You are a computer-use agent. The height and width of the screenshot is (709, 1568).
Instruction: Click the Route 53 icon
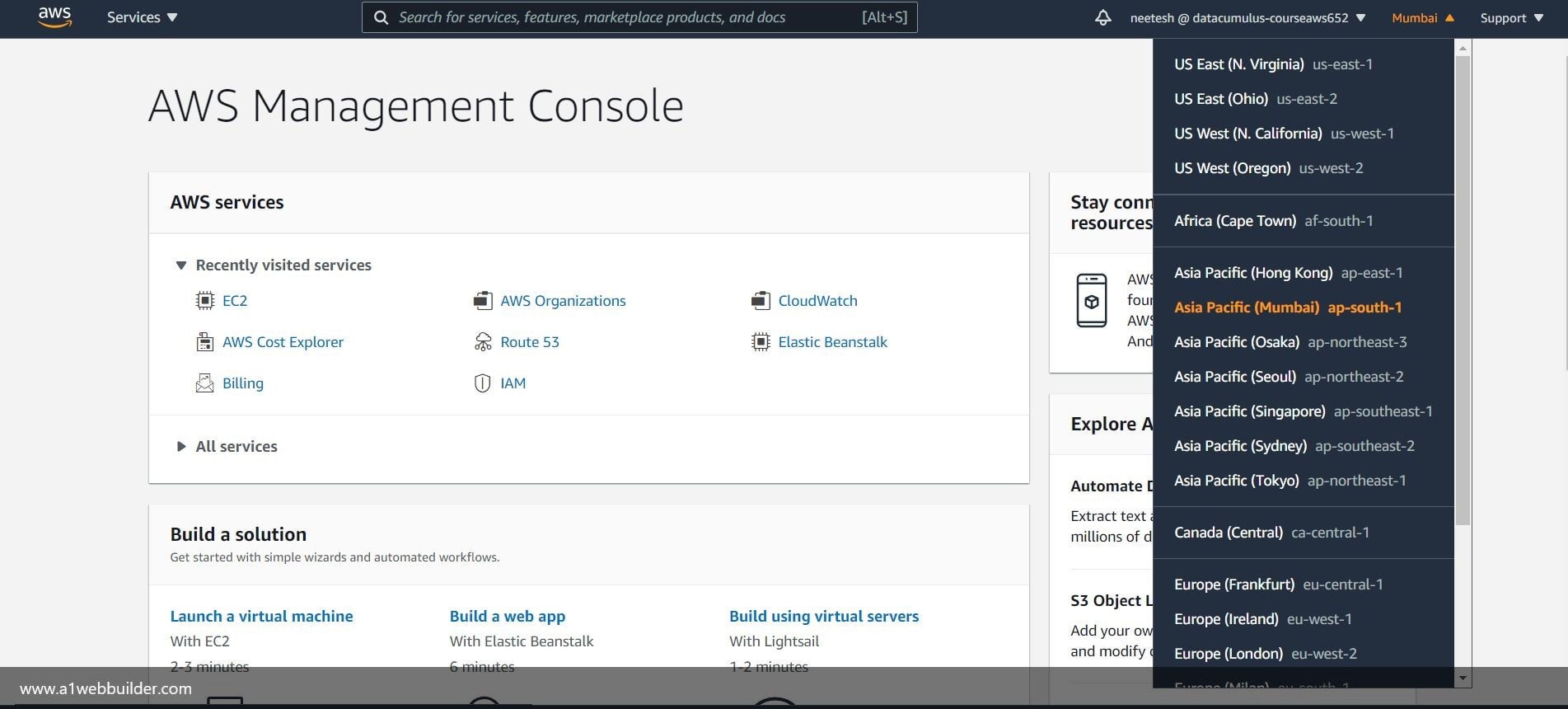483,342
